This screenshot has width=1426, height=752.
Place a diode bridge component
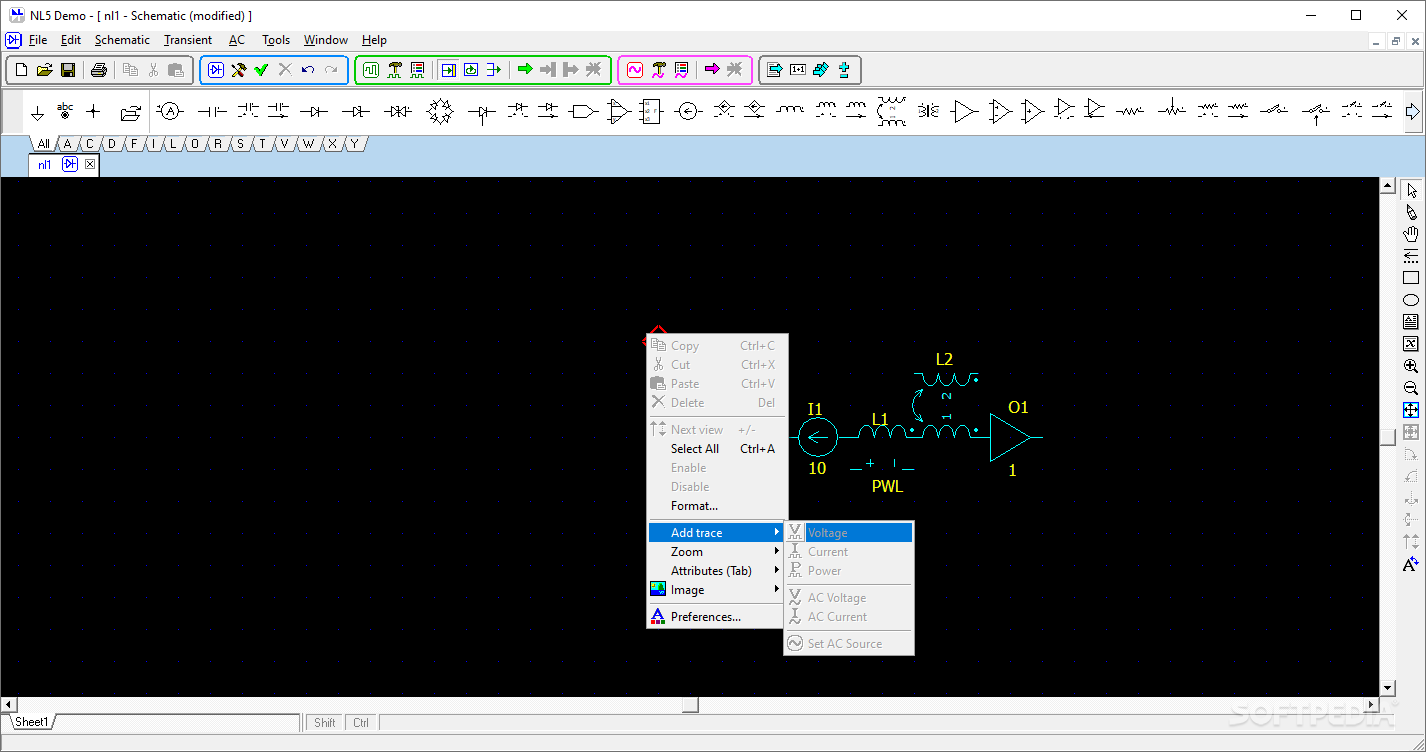click(440, 112)
